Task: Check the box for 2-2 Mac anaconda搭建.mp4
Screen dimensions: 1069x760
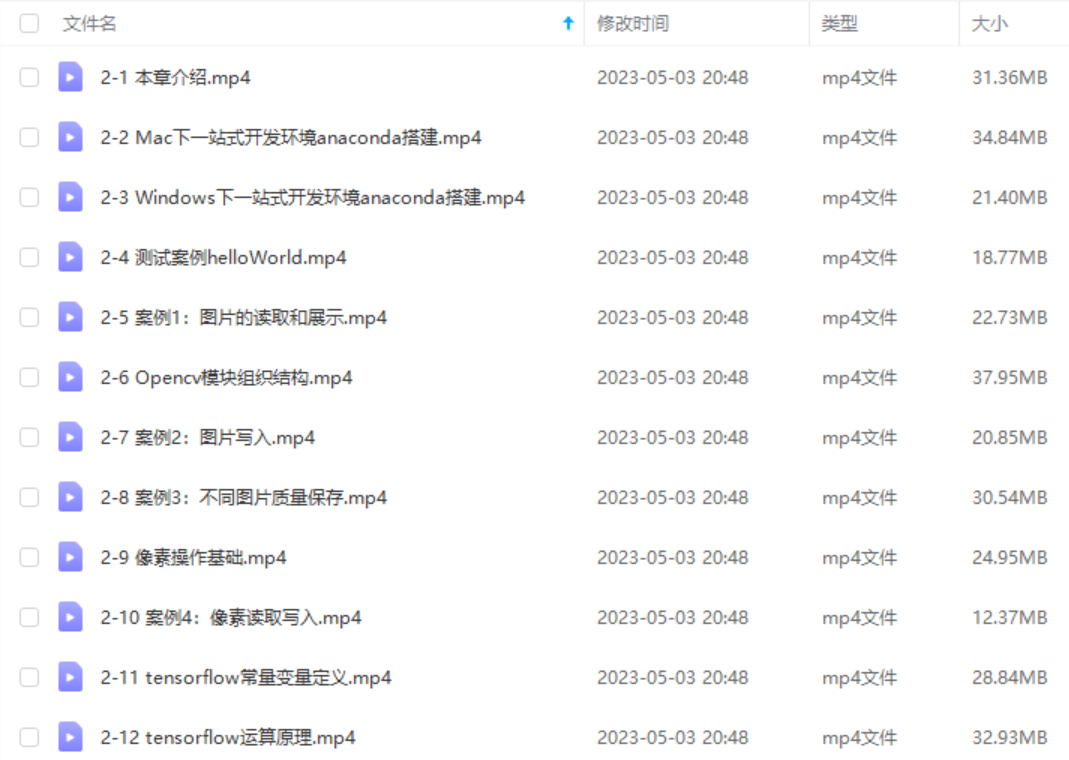Action: click(29, 137)
